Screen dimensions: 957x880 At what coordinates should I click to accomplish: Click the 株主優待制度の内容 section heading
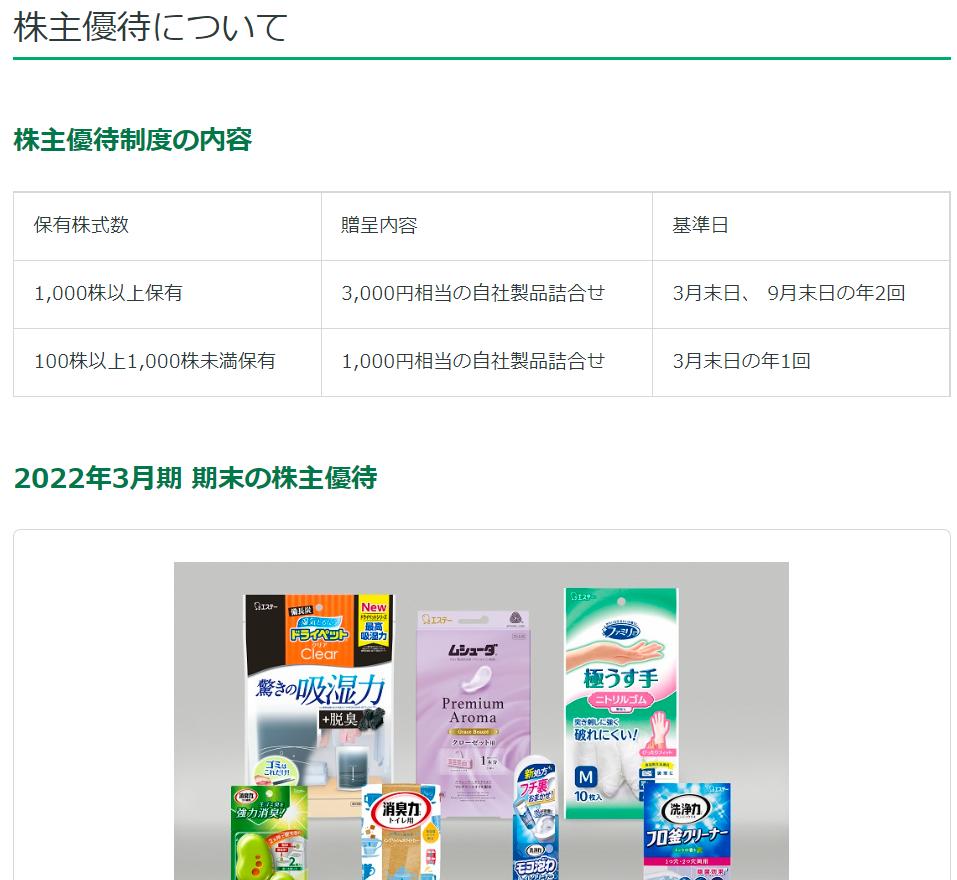point(133,140)
